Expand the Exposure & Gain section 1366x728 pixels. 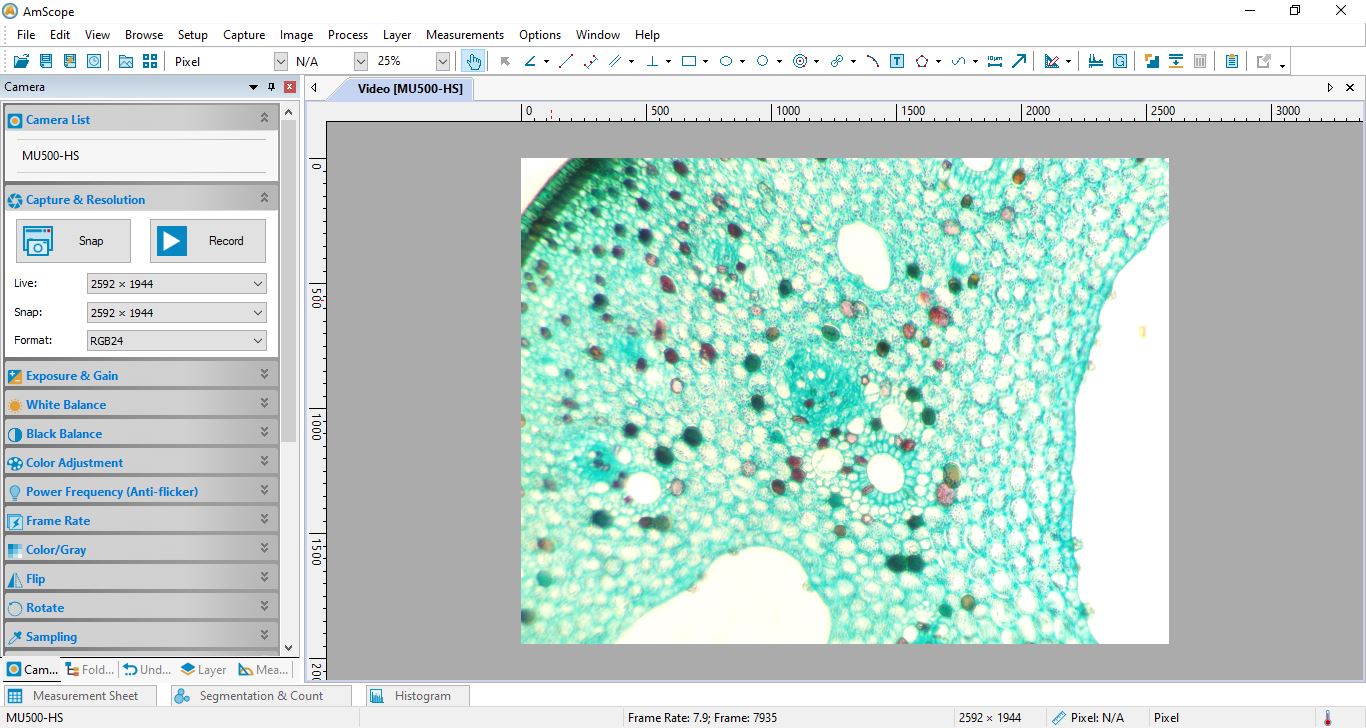[x=265, y=375]
